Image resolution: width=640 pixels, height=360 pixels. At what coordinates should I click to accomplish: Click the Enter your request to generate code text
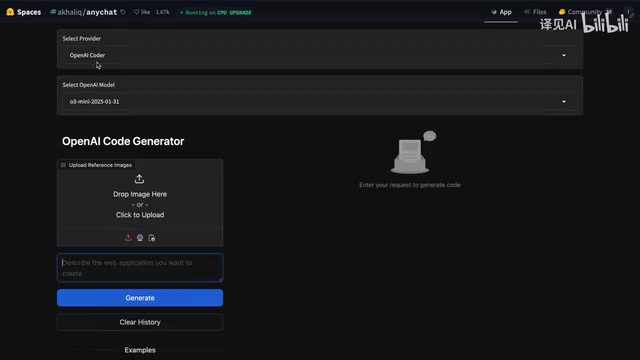pyautogui.click(x=410, y=185)
